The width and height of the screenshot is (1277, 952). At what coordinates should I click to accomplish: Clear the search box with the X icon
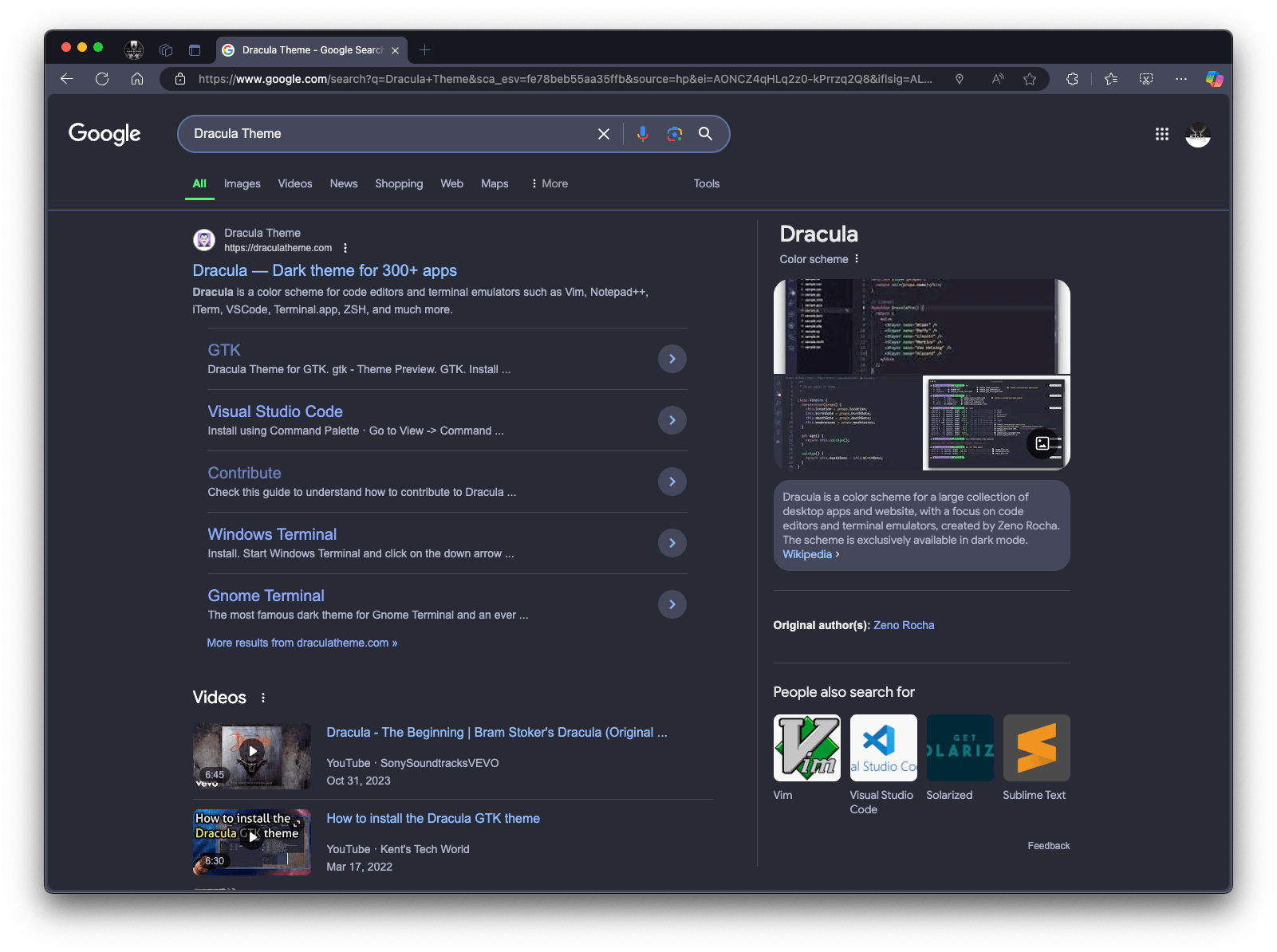(603, 134)
